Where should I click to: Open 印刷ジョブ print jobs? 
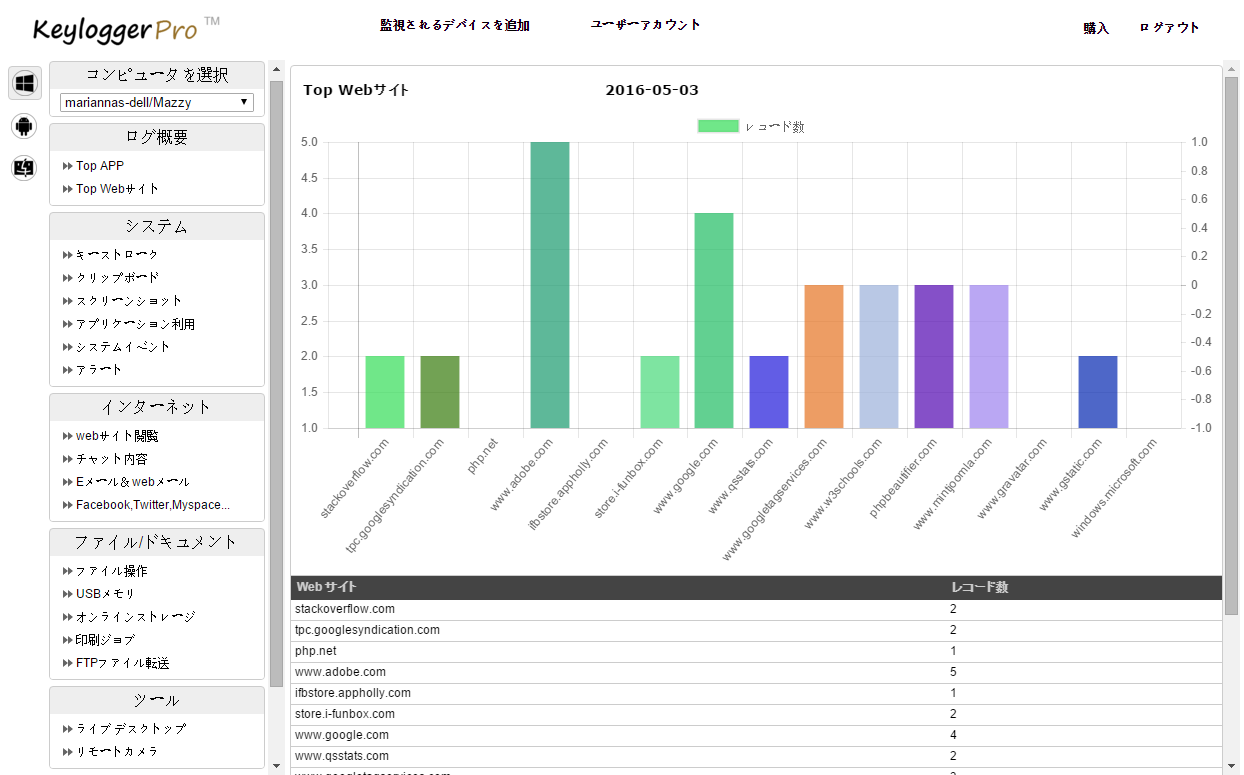coord(105,640)
